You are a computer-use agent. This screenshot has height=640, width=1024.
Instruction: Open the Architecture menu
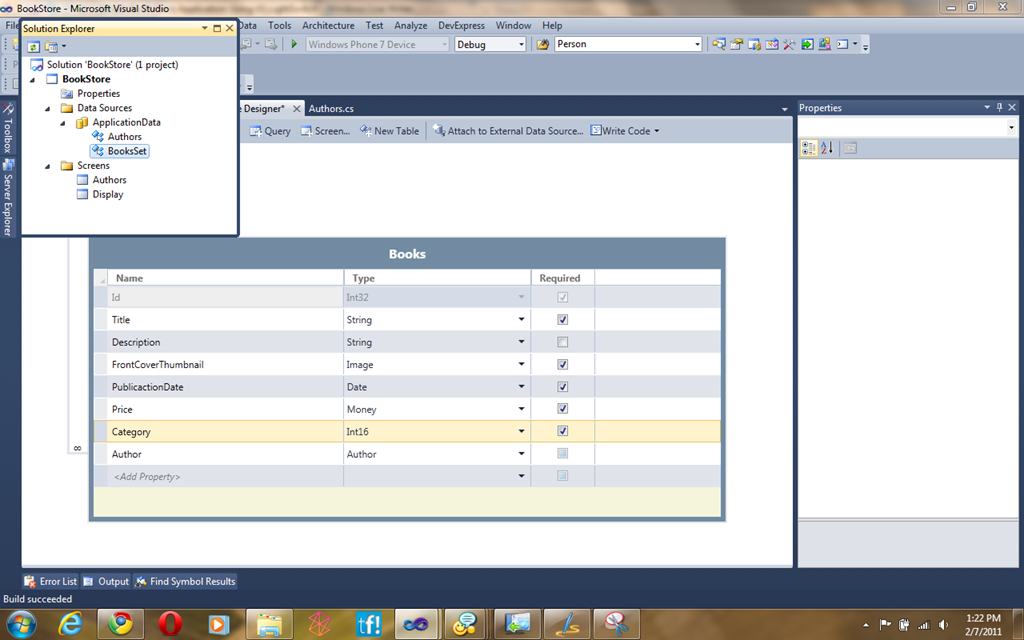tap(328, 25)
